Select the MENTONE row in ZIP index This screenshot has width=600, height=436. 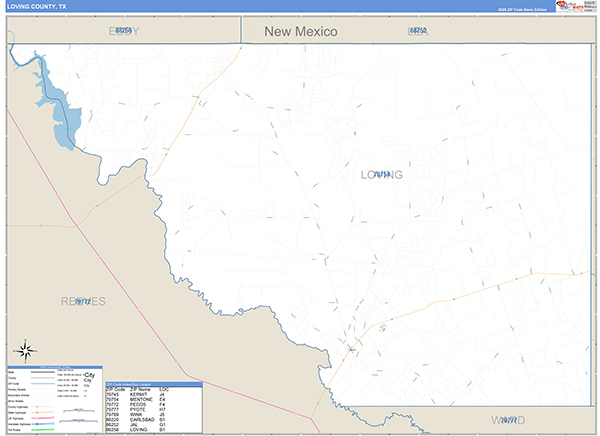pyautogui.click(x=137, y=399)
